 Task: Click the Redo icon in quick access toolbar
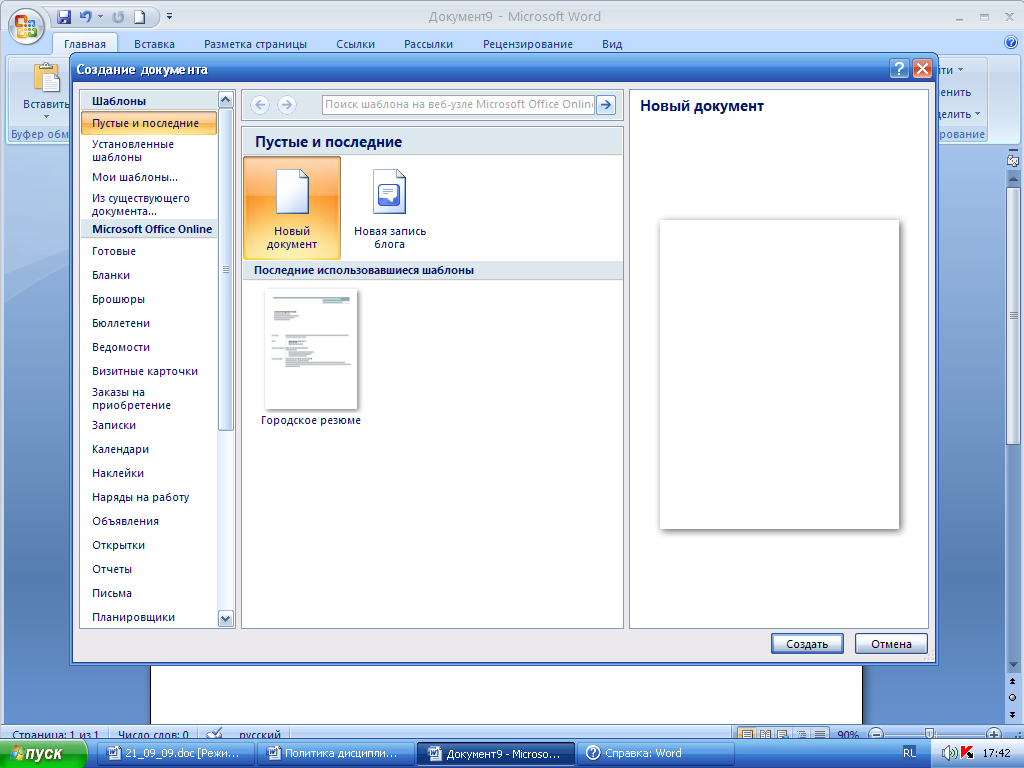[118, 16]
